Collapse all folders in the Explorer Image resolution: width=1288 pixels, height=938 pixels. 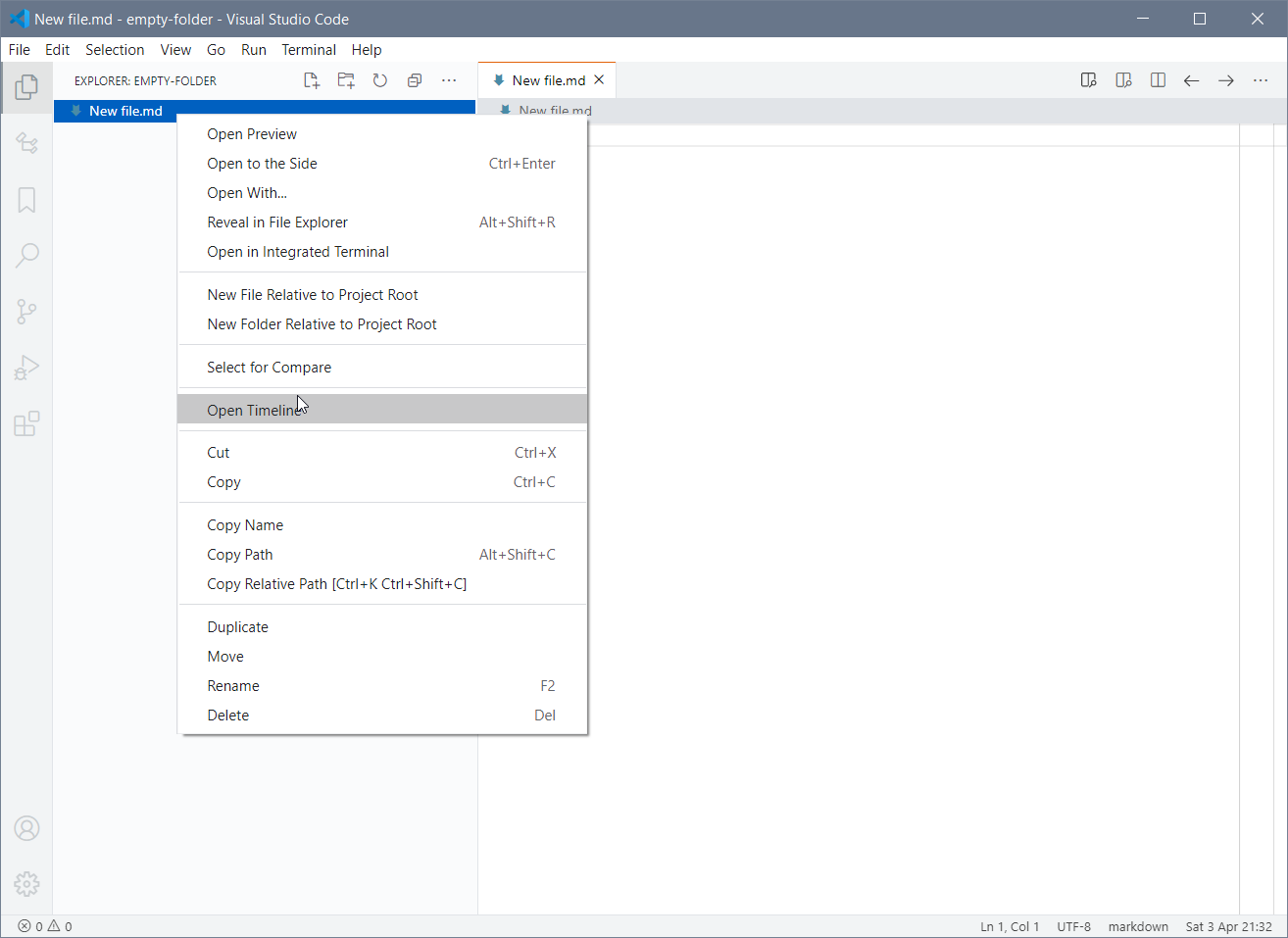click(x=414, y=80)
